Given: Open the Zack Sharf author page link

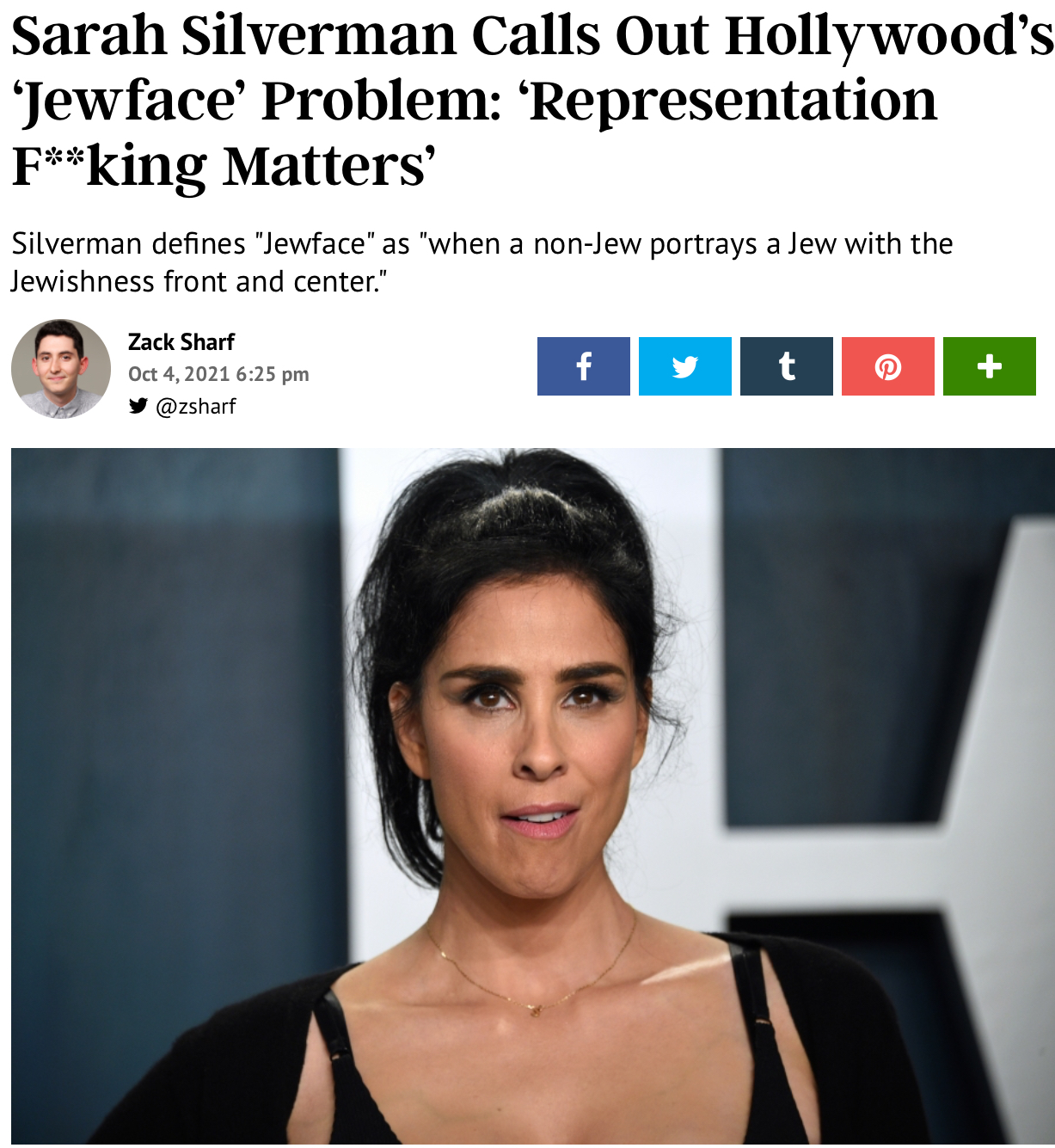Looking at the screenshot, I should click(181, 342).
